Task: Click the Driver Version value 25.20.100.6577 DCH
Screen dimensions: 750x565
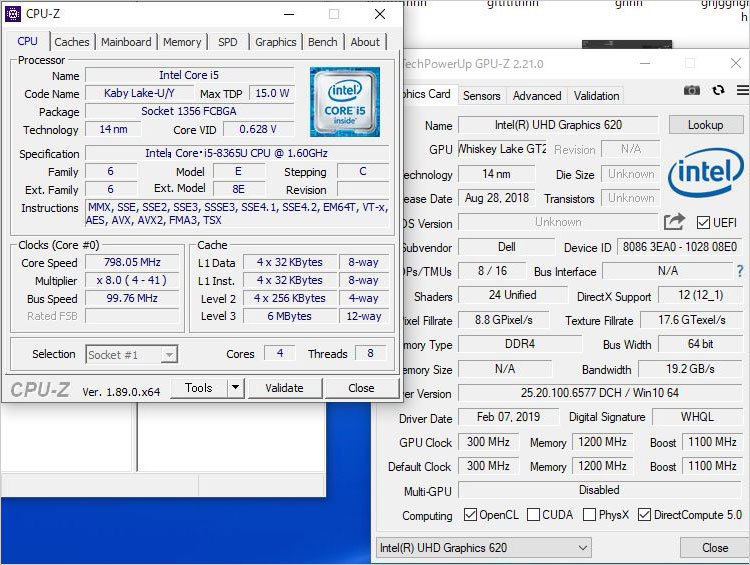Action: [600, 393]
